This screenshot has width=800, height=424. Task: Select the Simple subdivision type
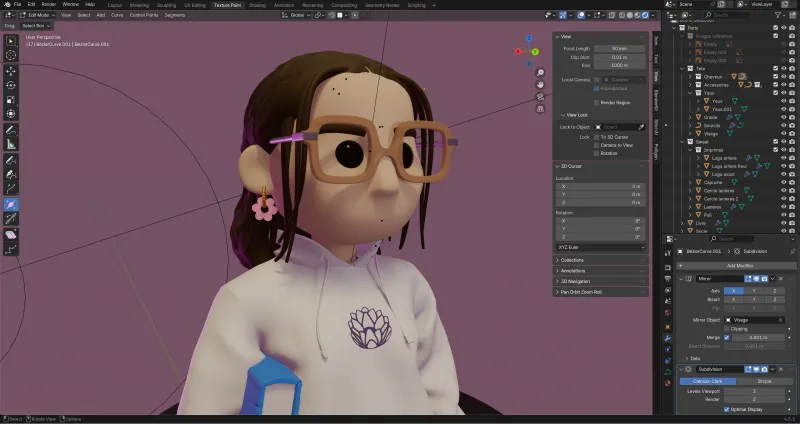tap(764, 382)
